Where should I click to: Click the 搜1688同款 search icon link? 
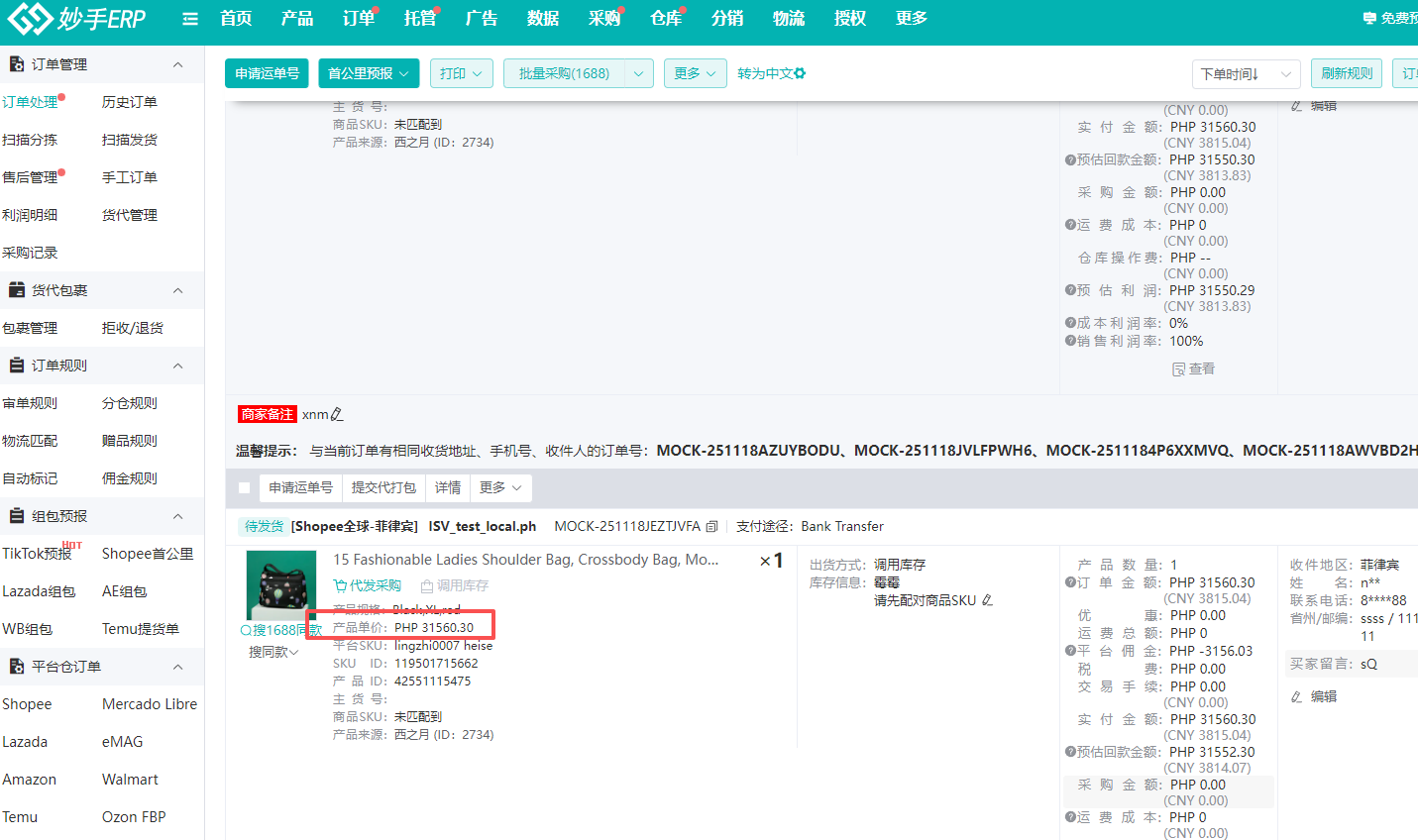[281, 630]
